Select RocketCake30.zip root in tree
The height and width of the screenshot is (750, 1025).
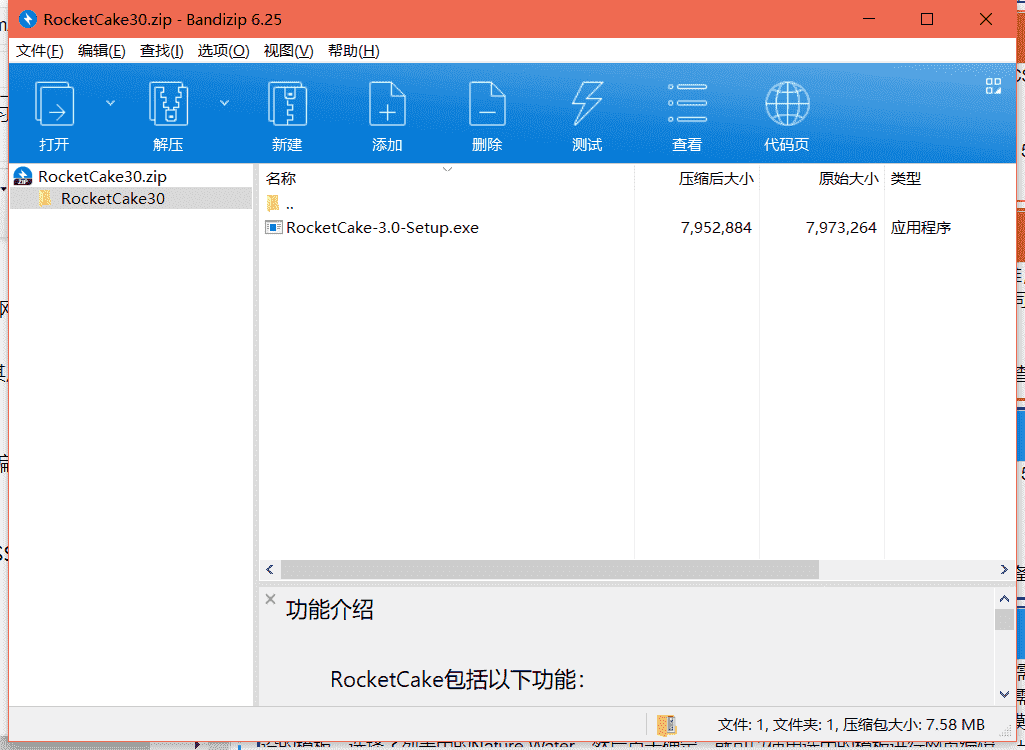(x=102, y=177)
